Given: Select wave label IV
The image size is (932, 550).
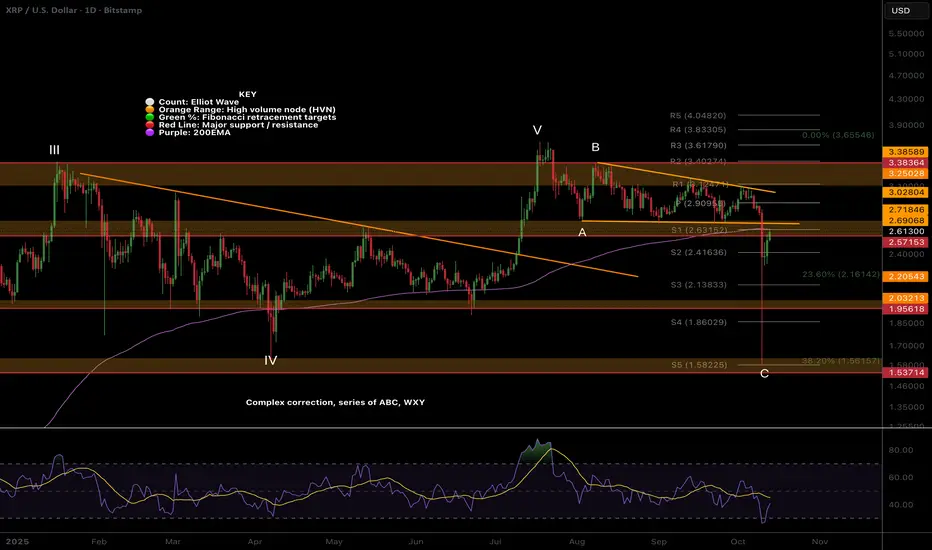Looking at the screenshot, I should 270,360.
